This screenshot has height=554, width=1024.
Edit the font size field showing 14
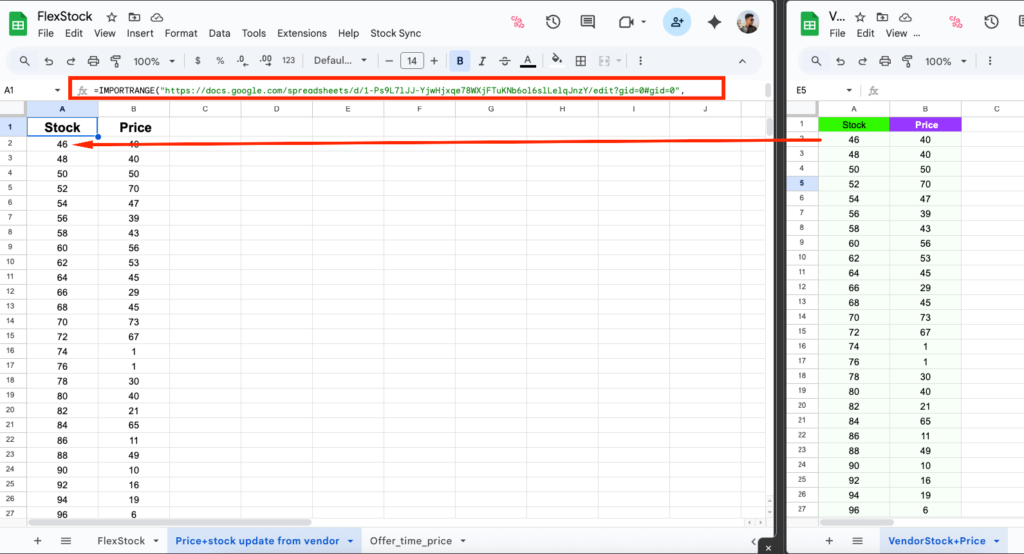411,61
